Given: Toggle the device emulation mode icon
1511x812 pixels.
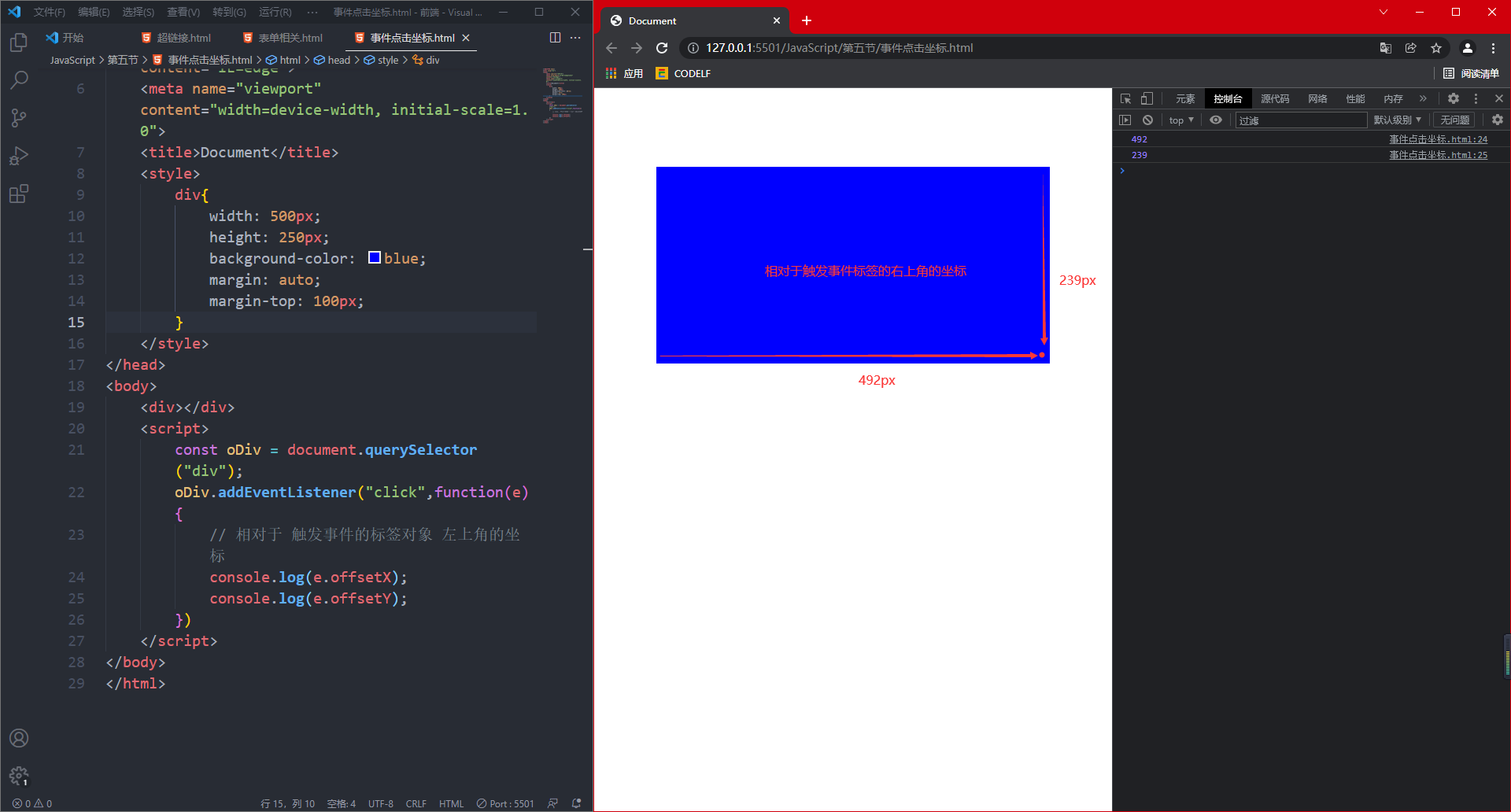Looking at the screenshot, I should pos(1147,98).
